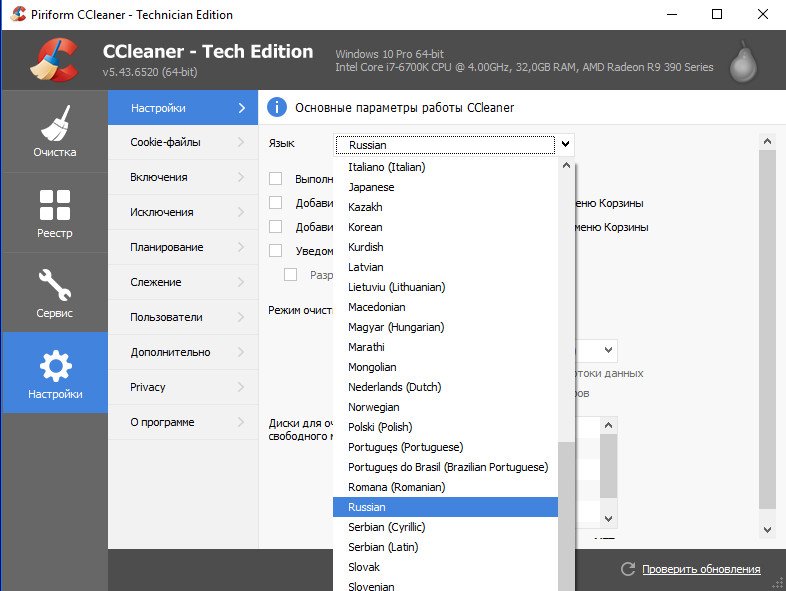Select Portugues (Portuguese) from the list
This screenshot has width=786, height=591.
[445, 447]
